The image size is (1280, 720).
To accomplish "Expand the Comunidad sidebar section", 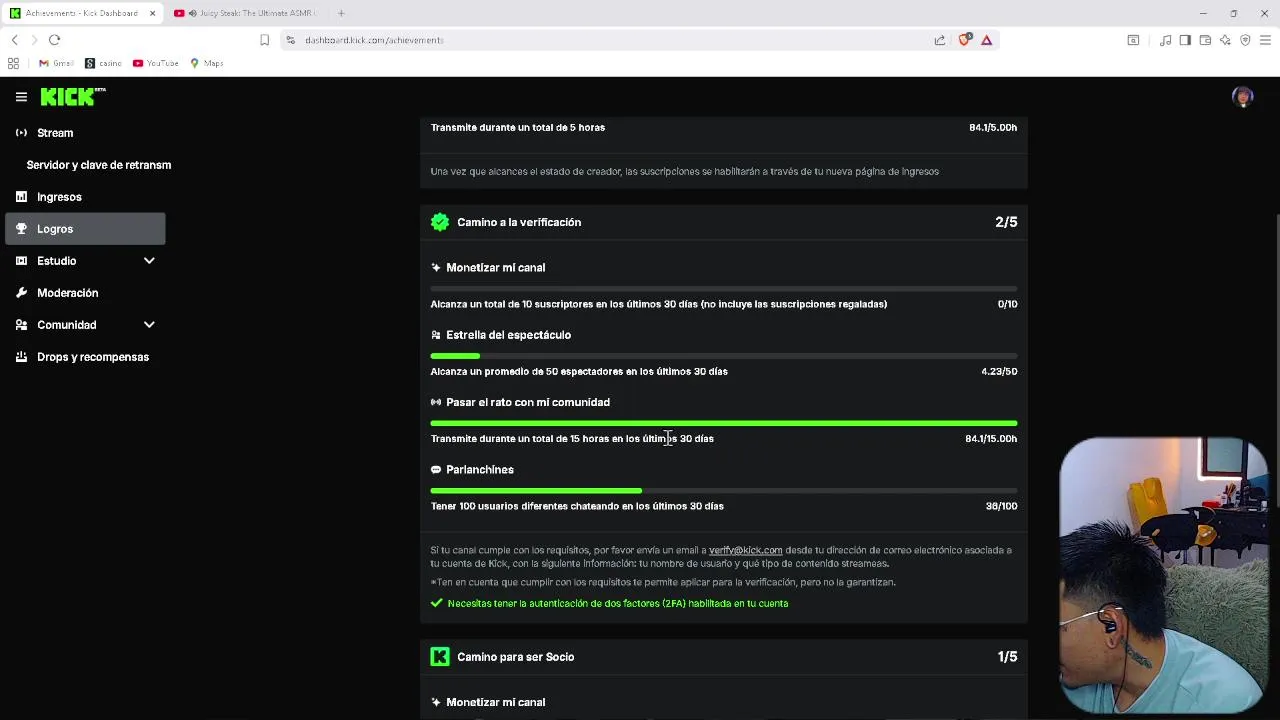I will (149, 325).
